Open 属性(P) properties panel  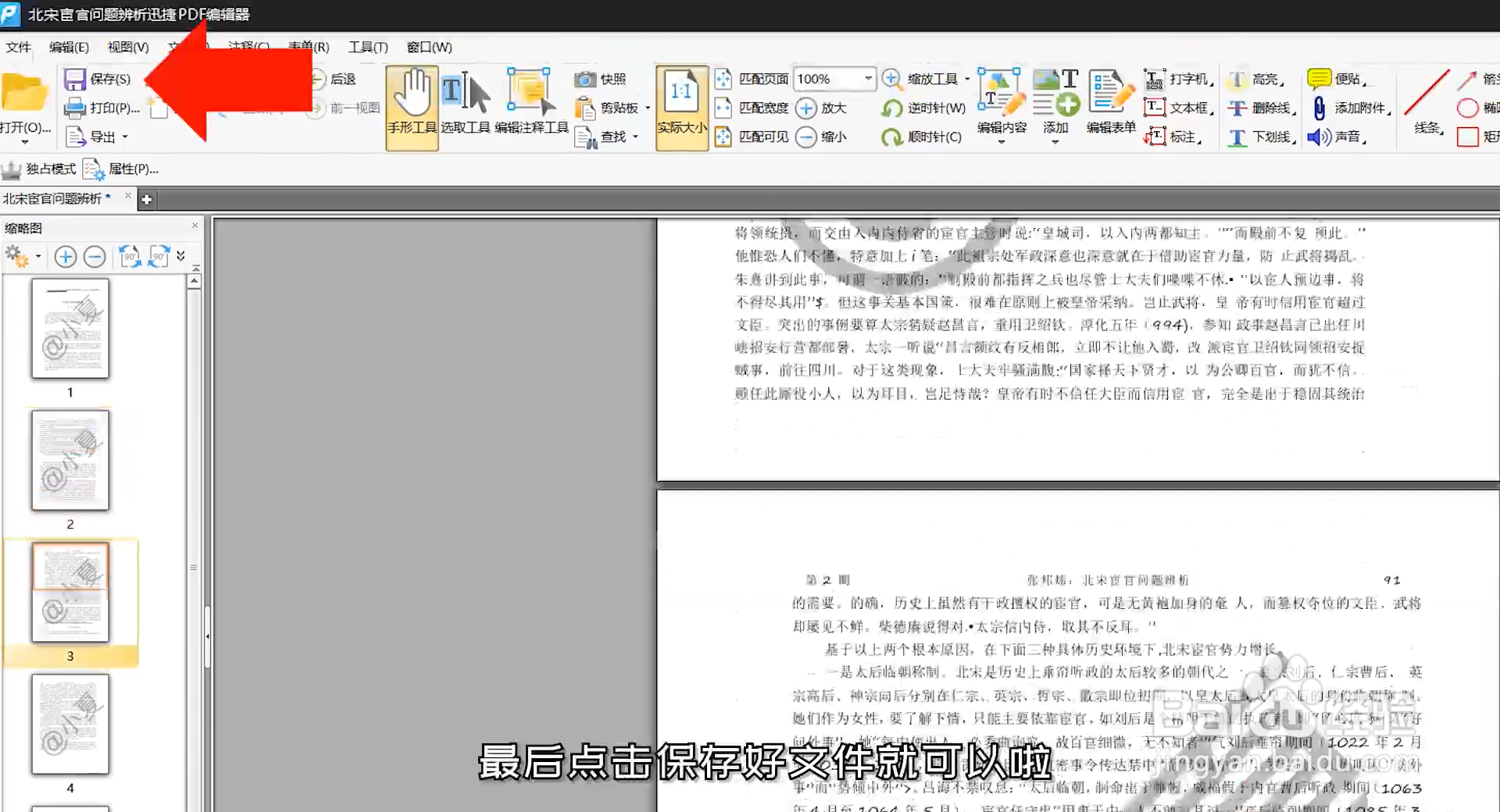[122, 169]
